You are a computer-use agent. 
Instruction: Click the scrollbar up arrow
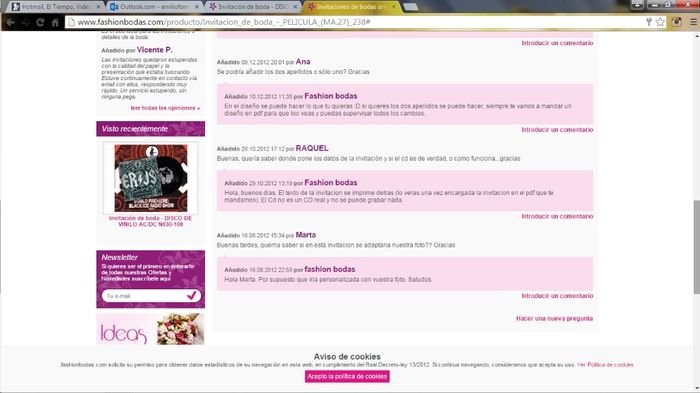point(696,35)
